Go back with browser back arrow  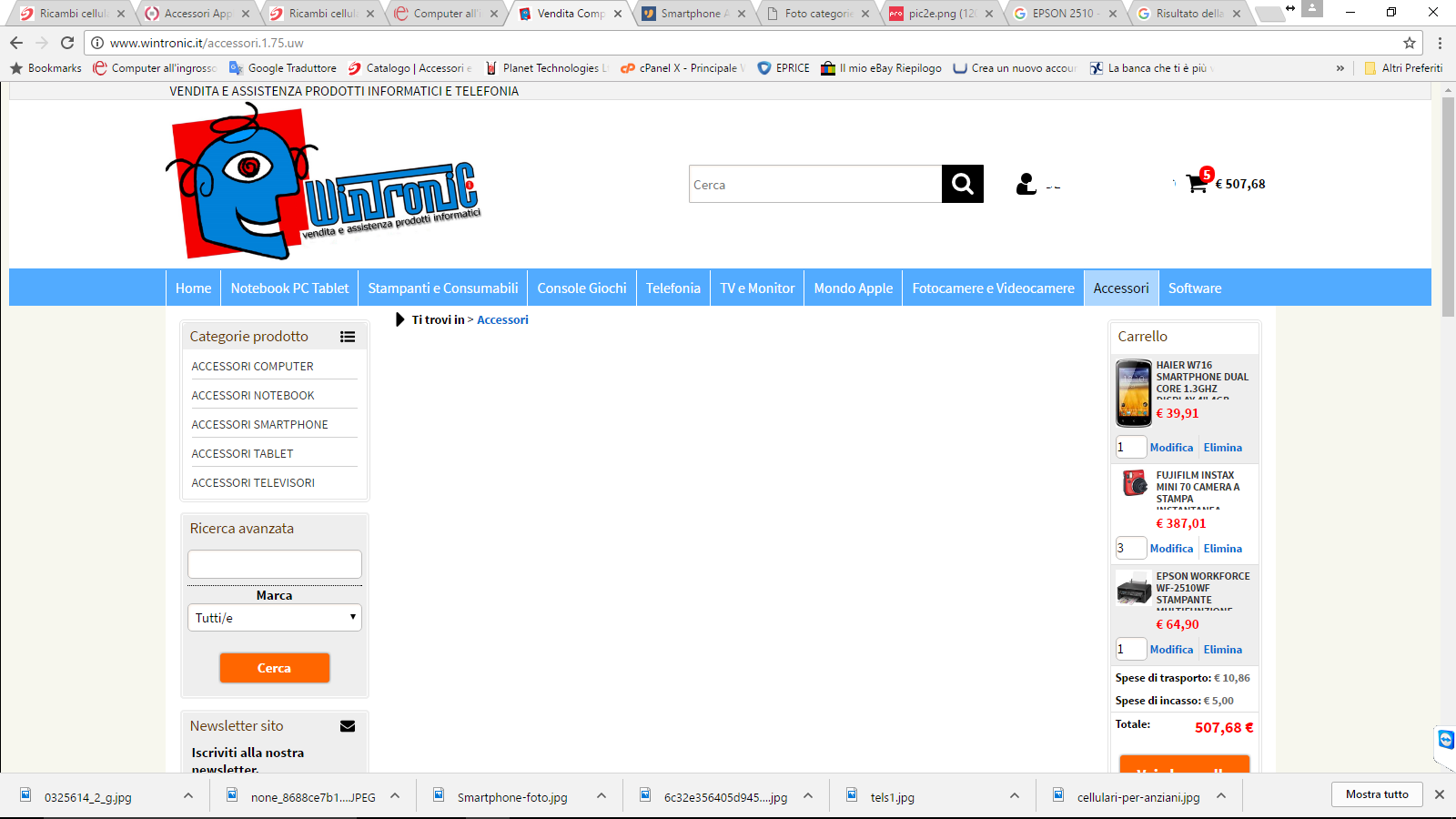(x=16, y=43)
